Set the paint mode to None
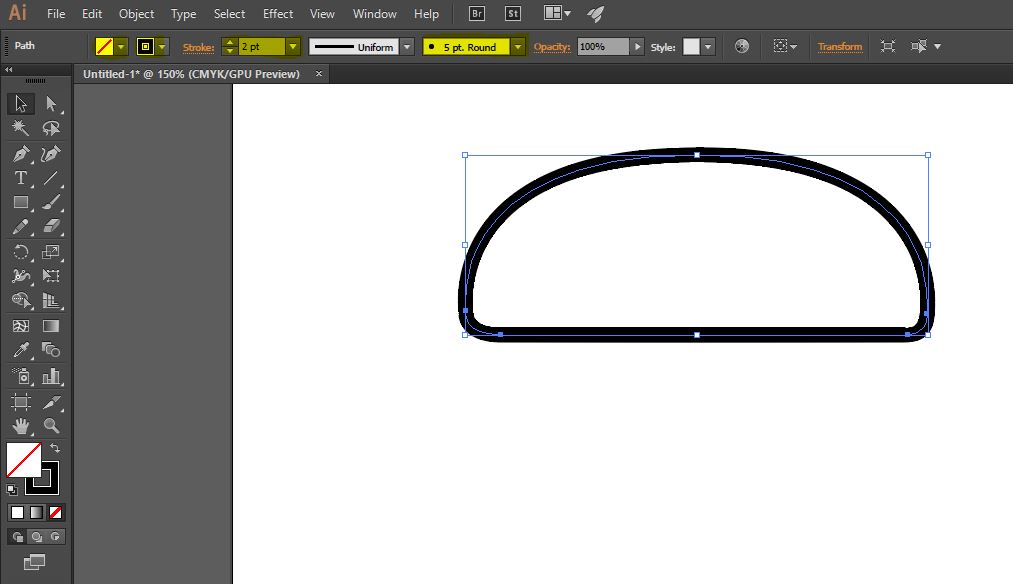The width and height of the screenshot is (1013, 584). pos(56,512)
